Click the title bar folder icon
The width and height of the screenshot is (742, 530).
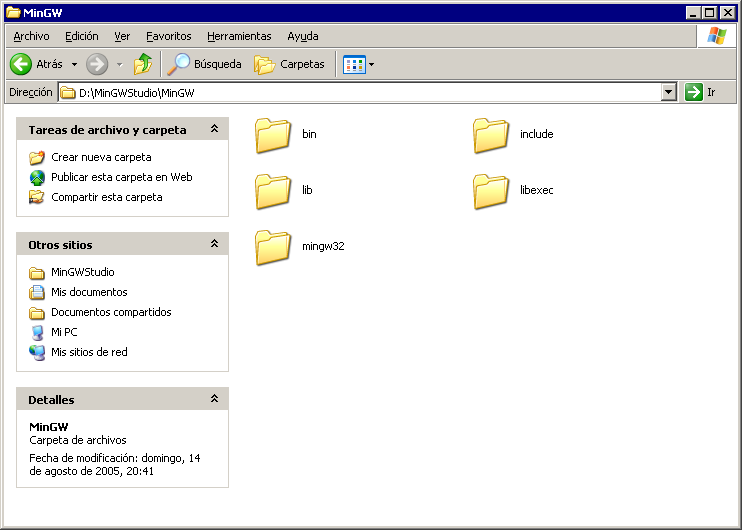tap(13, 12)
